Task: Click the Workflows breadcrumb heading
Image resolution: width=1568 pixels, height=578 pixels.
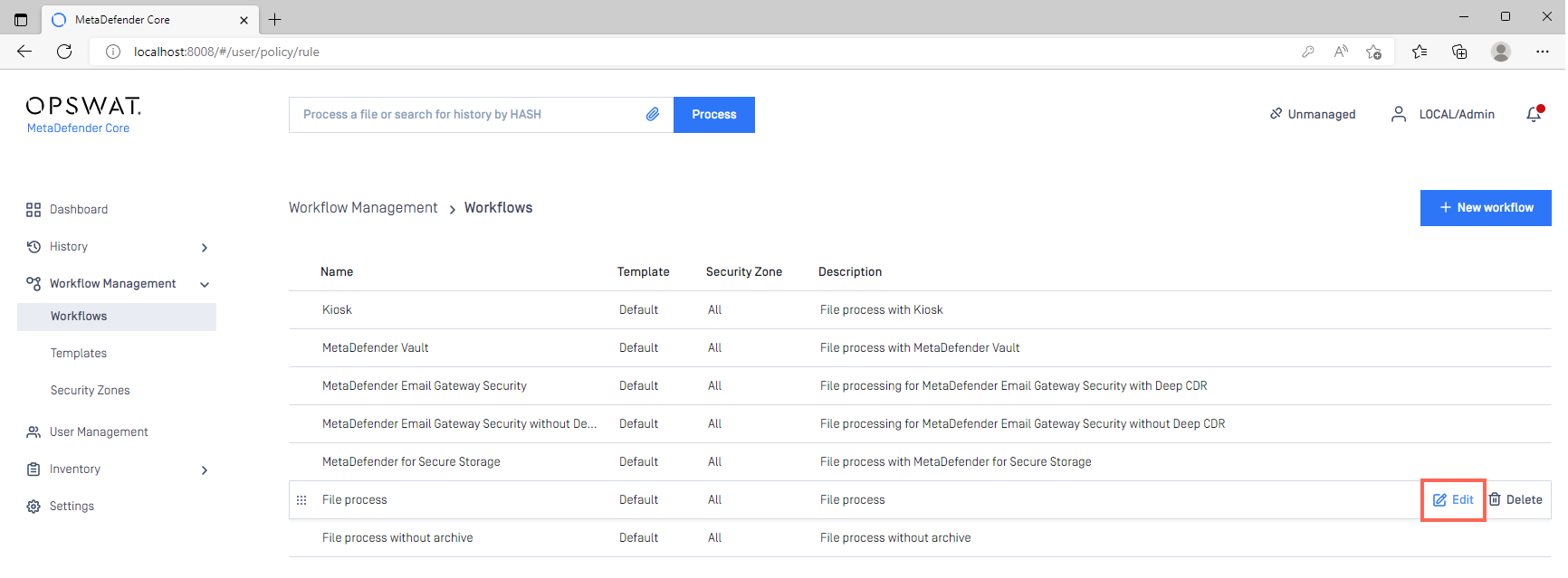Action: (499, 208)
